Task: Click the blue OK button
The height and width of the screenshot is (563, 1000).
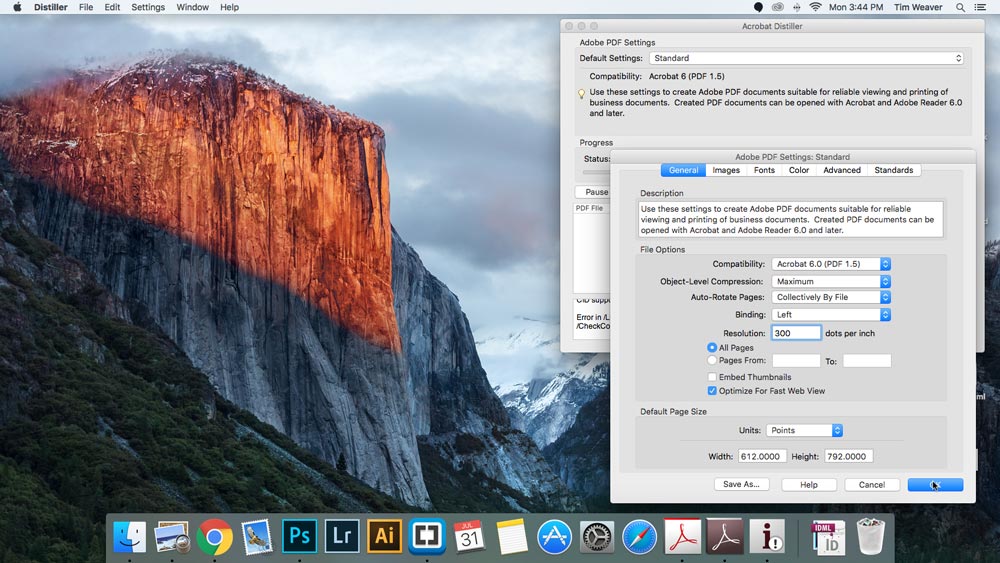Action: click(935, 485)
